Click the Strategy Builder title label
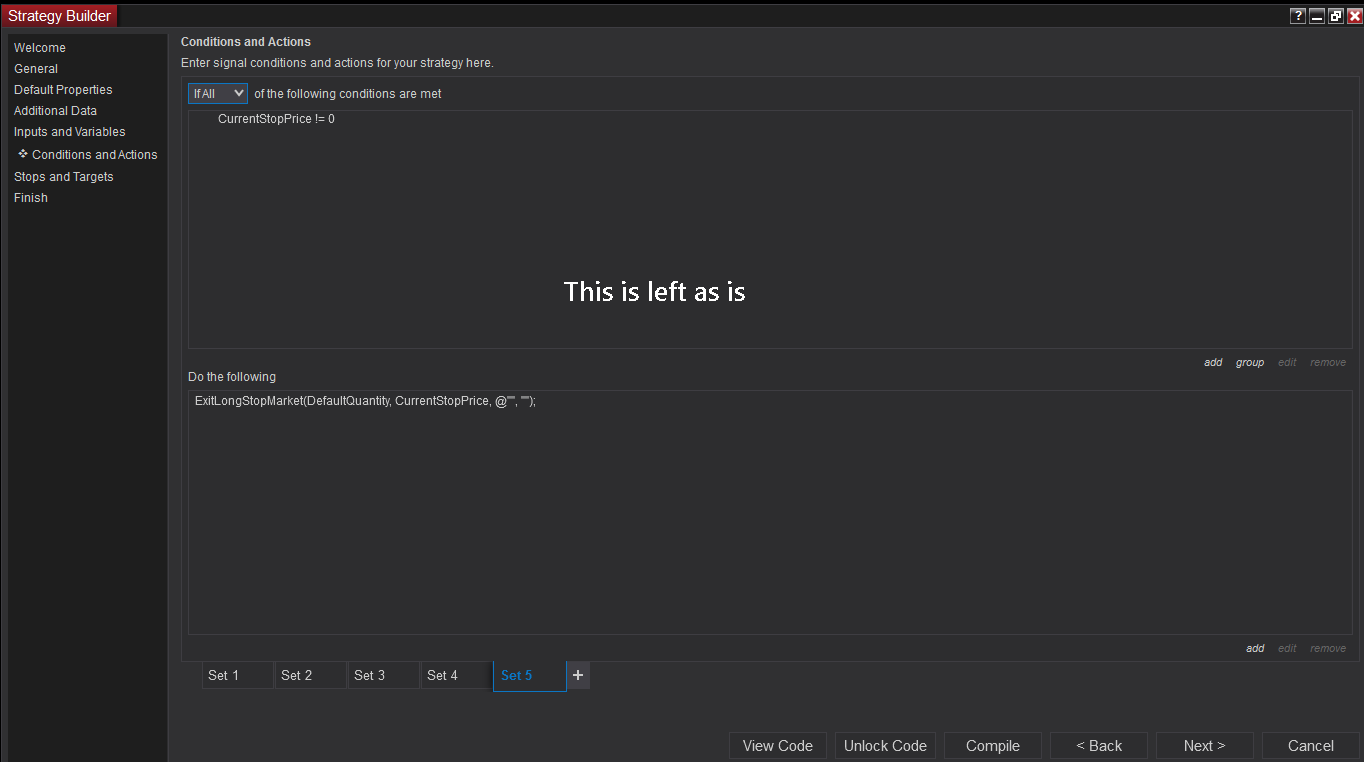 coord(60,16)
